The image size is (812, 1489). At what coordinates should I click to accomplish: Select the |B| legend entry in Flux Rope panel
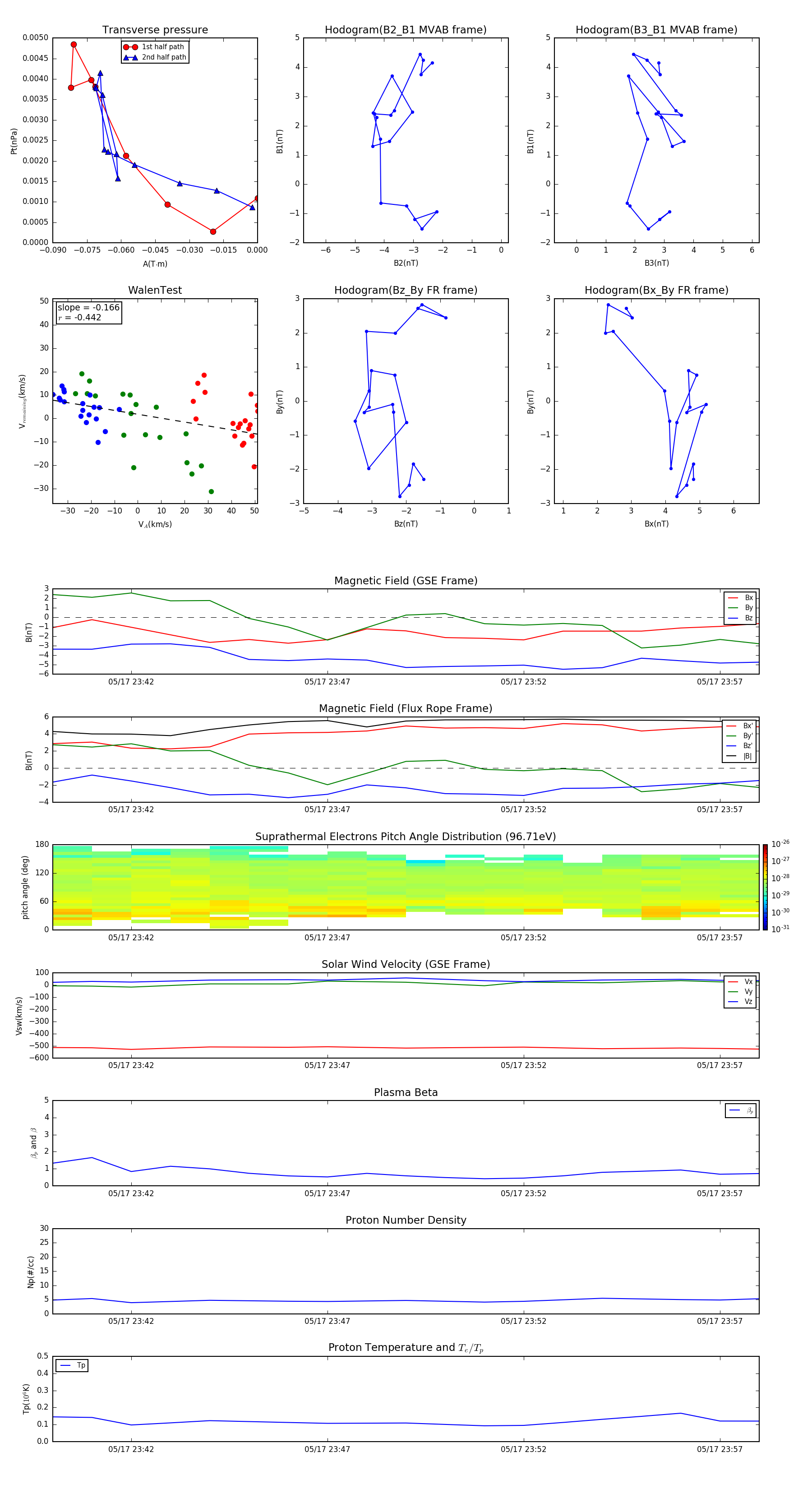pos(740,756)
